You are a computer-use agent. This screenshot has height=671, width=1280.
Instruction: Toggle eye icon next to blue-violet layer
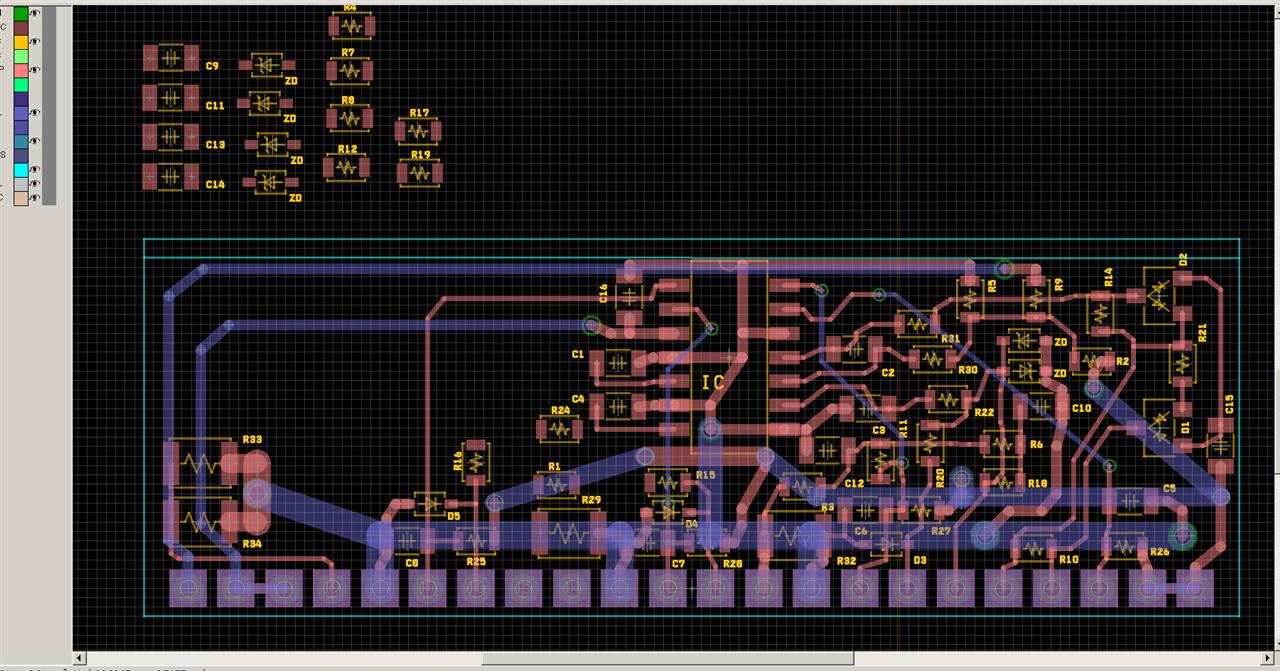[x=35, y=112]
